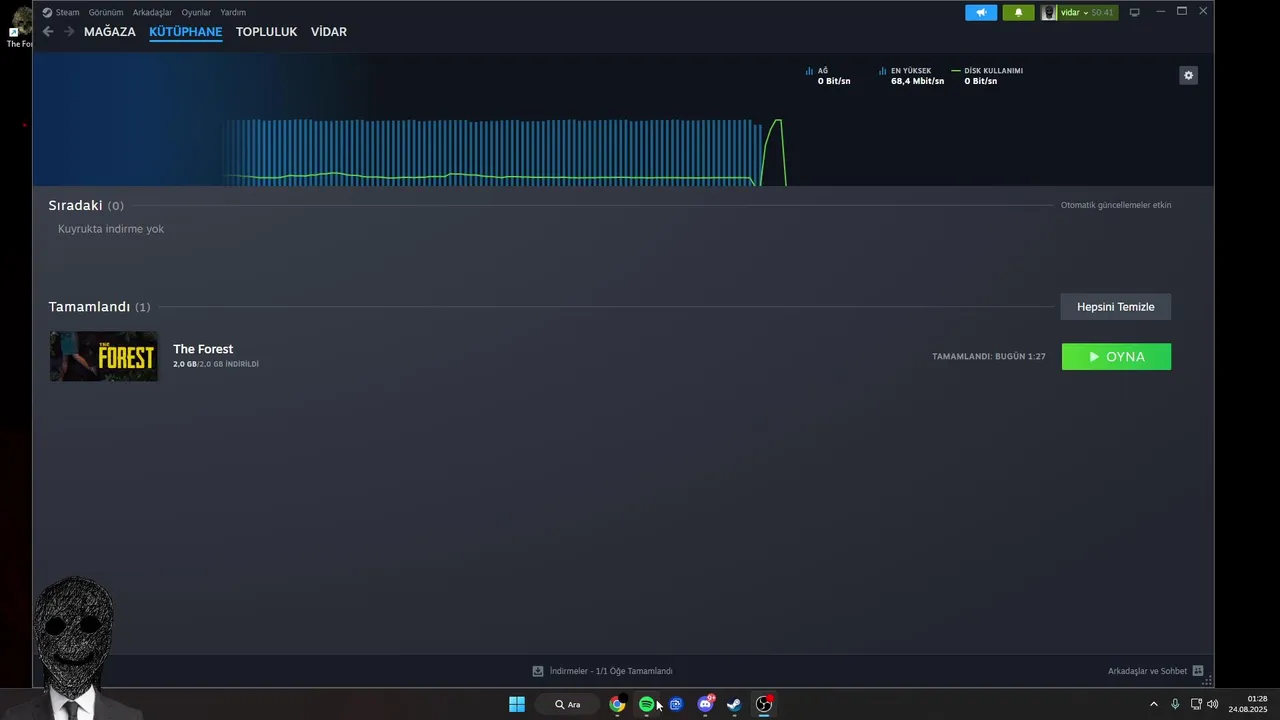Open download settings gear icon

point(1188,75)
